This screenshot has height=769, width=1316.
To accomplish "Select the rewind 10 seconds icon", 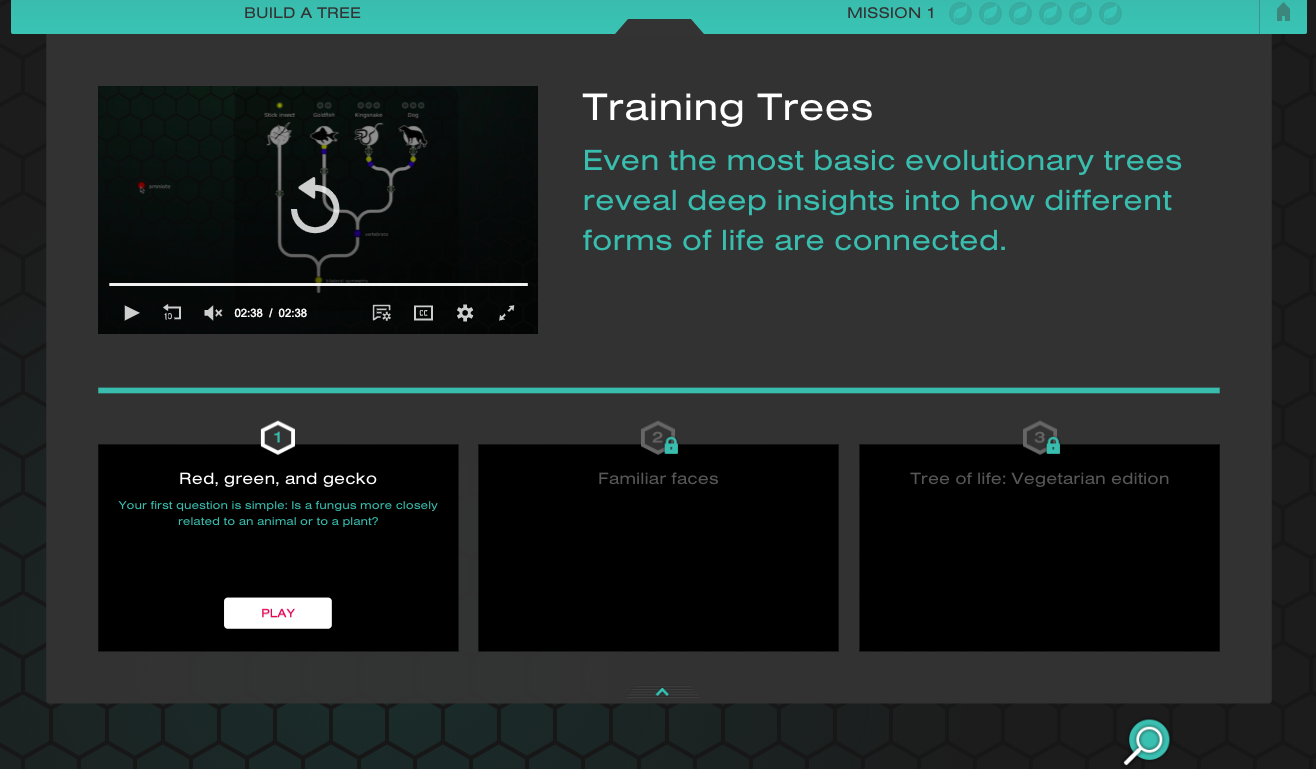I will (x=171, y=312).
